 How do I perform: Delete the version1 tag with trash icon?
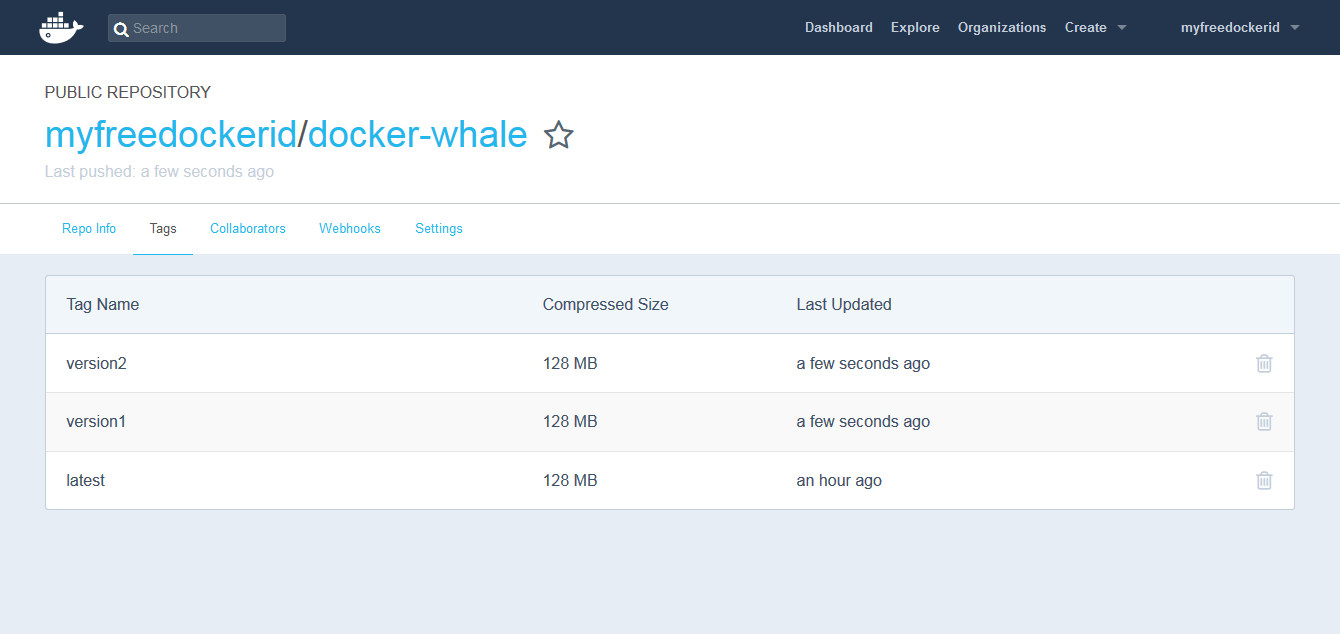[x=1264, y=421]
